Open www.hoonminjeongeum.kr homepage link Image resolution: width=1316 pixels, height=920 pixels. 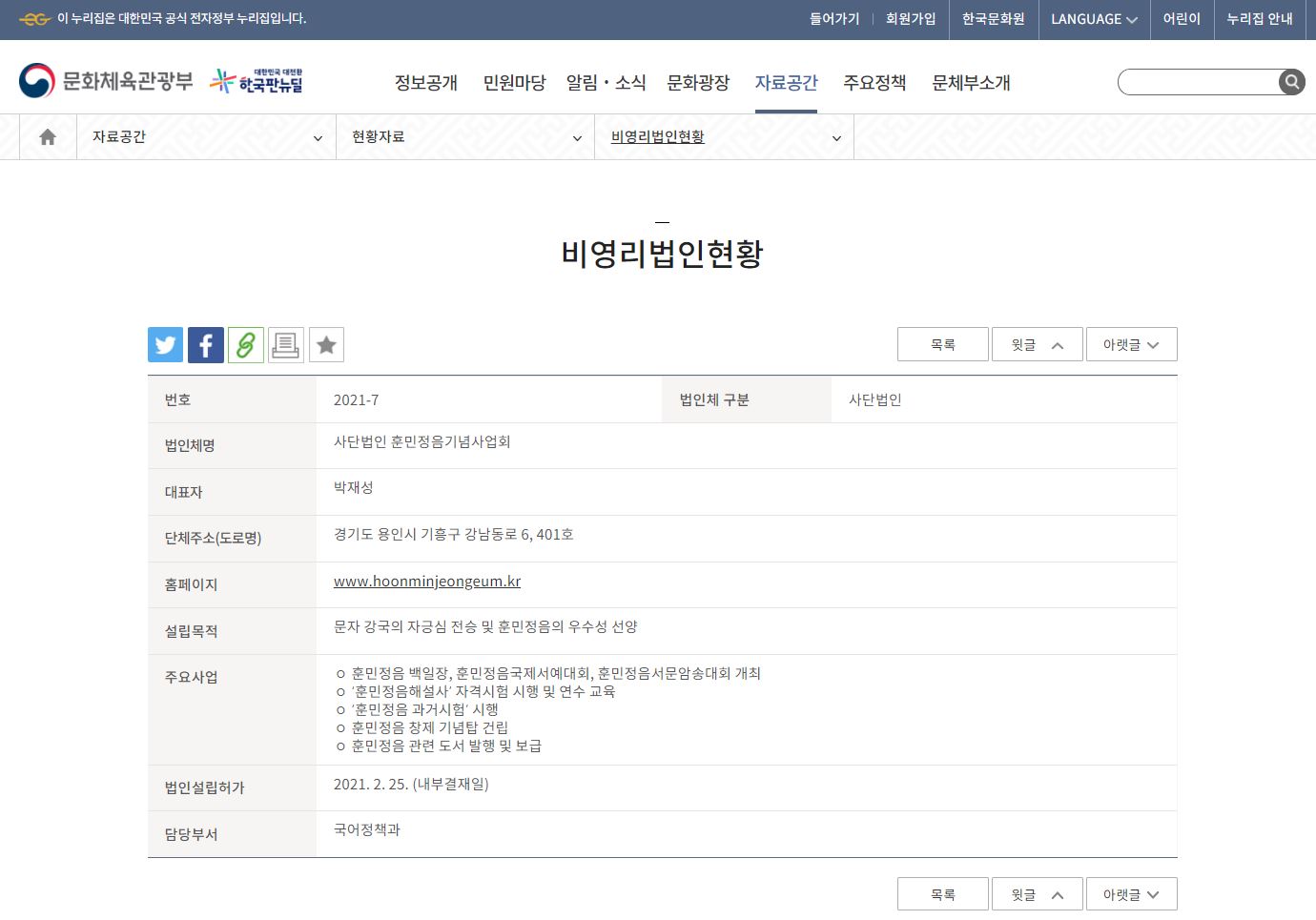[427, 582]
